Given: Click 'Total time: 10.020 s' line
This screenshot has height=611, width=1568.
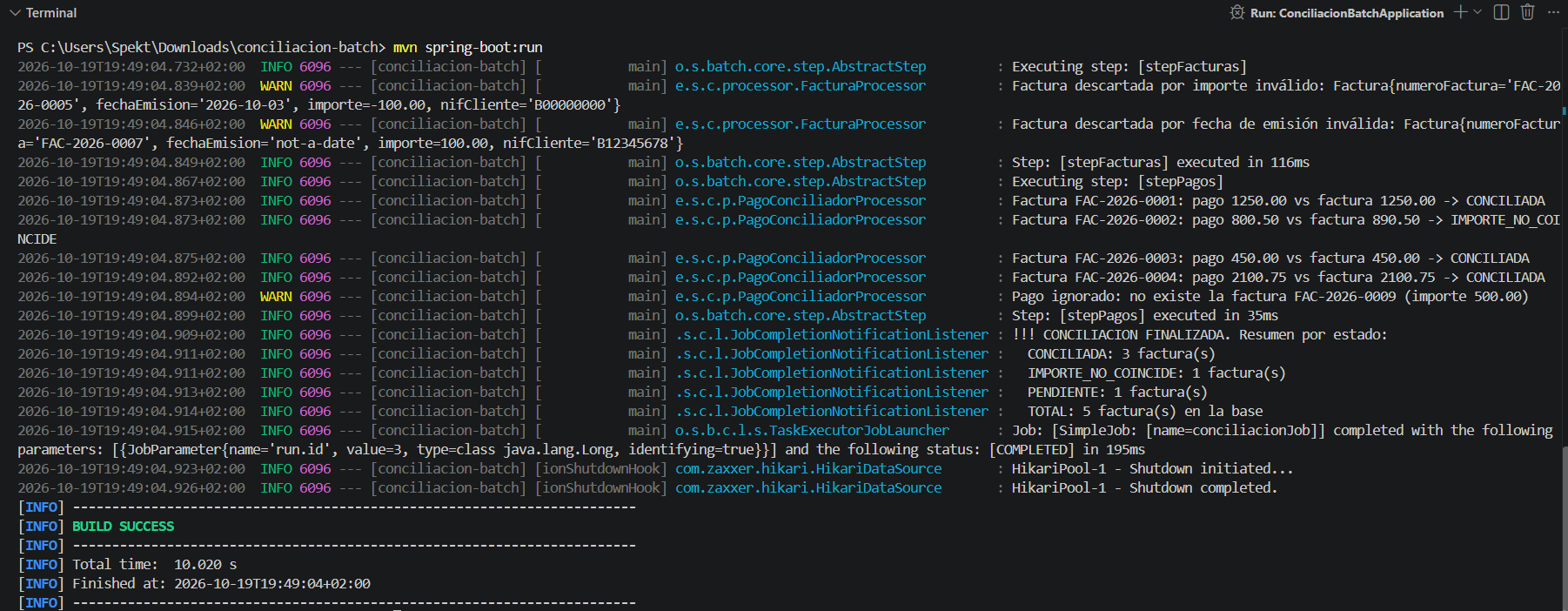Looking at the screenshot, I should (155, 564).
